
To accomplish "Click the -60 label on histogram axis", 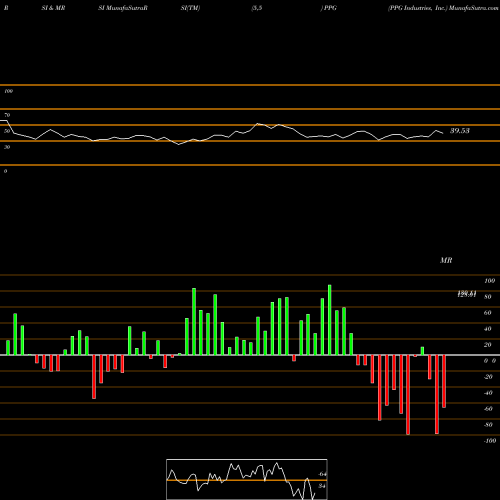I will (x=488, y=409).
